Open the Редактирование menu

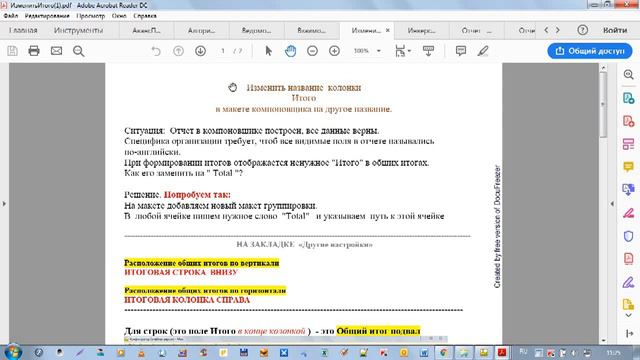(47, 16)
